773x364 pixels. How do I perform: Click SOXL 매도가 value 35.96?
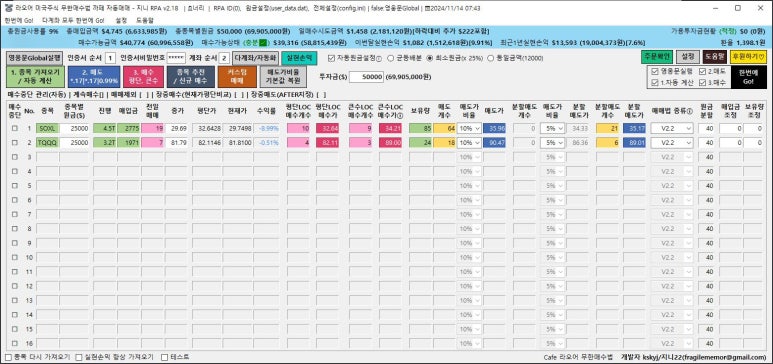tap(494, 128)
